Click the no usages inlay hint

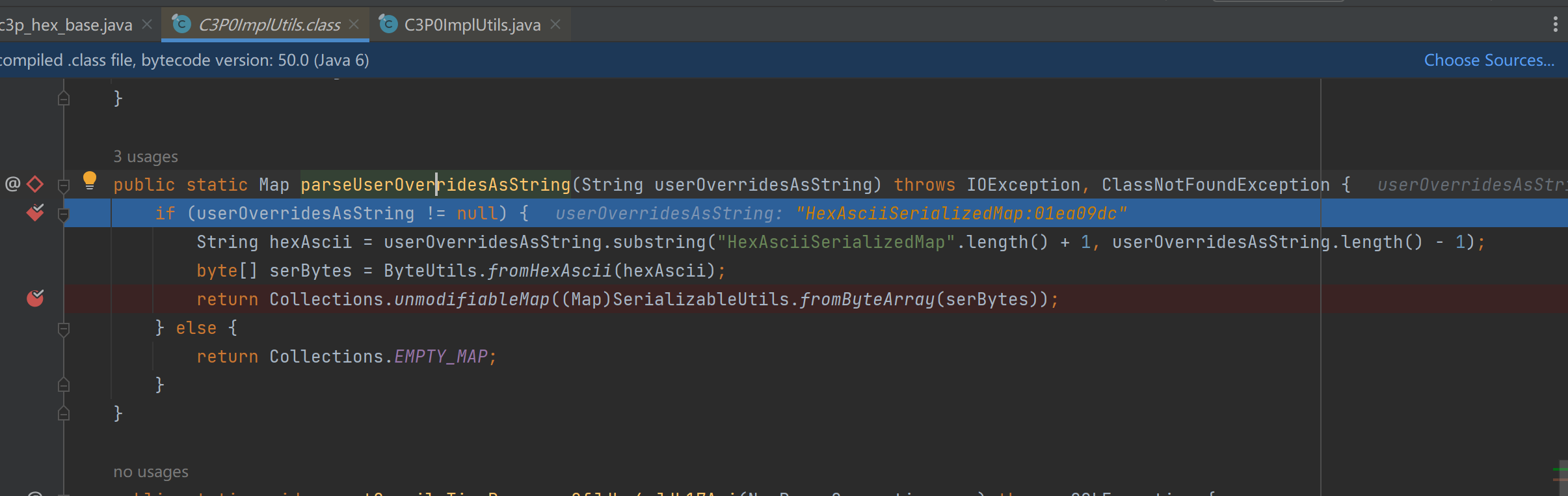[150, 472]
